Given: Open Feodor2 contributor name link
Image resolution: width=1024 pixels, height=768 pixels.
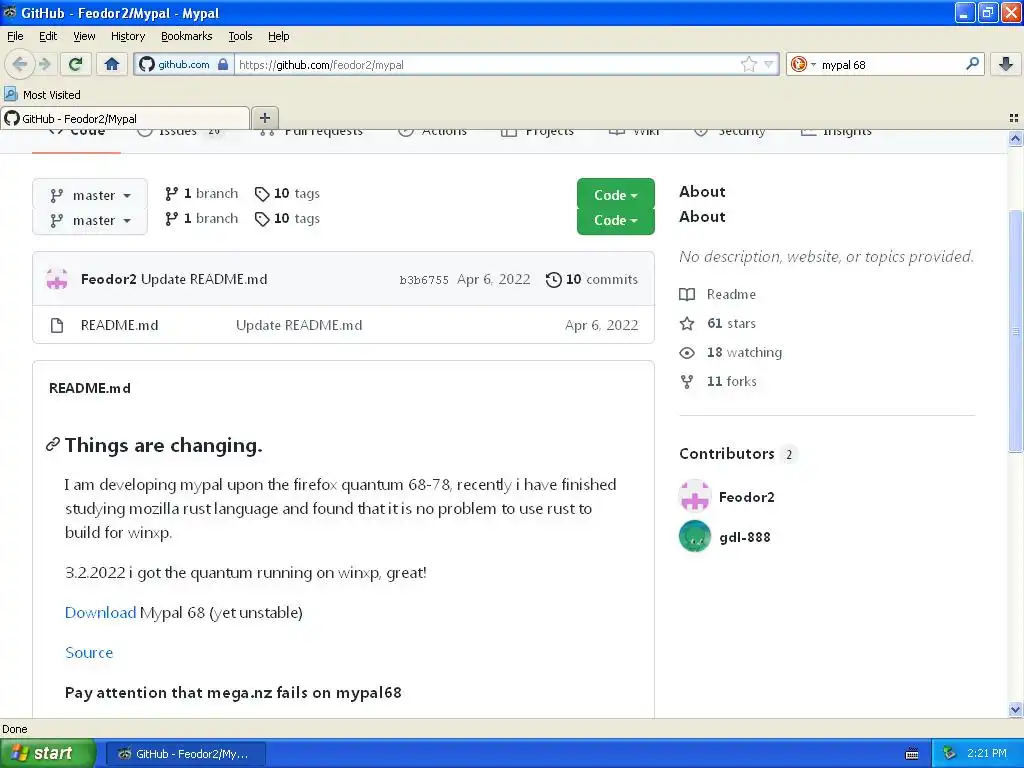Looking at the screenshot, I should pyautogui.click(x=746, y=497).
